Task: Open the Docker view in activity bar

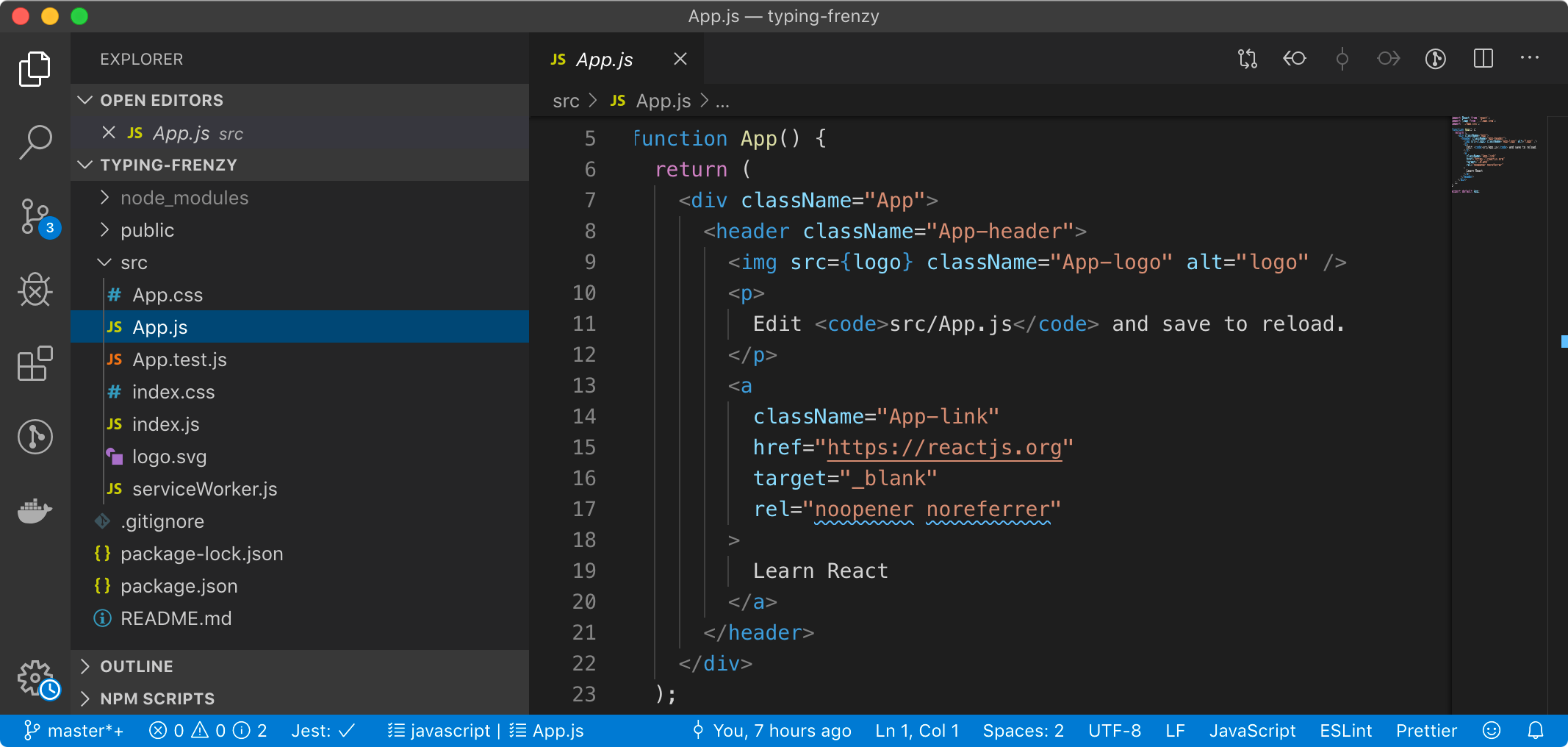Action: pos(35,510)
